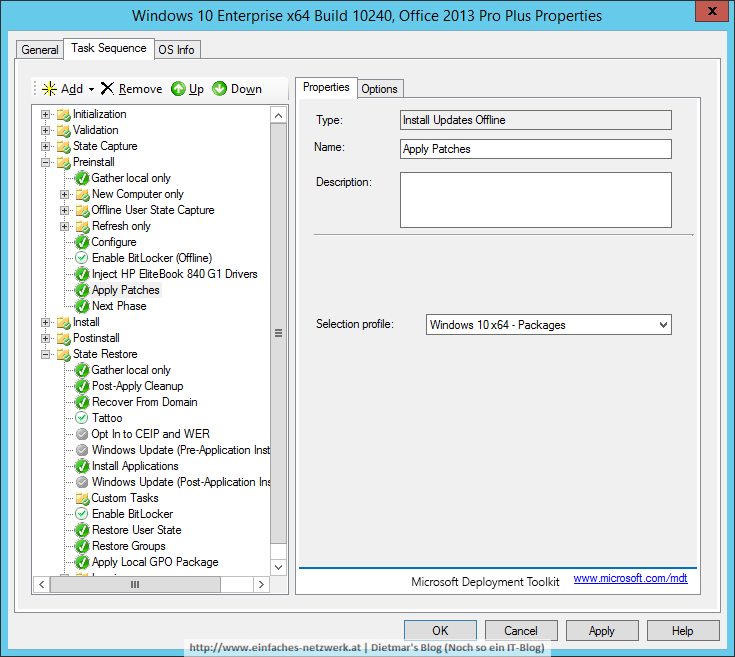Viewport: 735px width, 657px height.
Task: Click the checkmark icon beside Apply Patches
Action: pos(82,290)
